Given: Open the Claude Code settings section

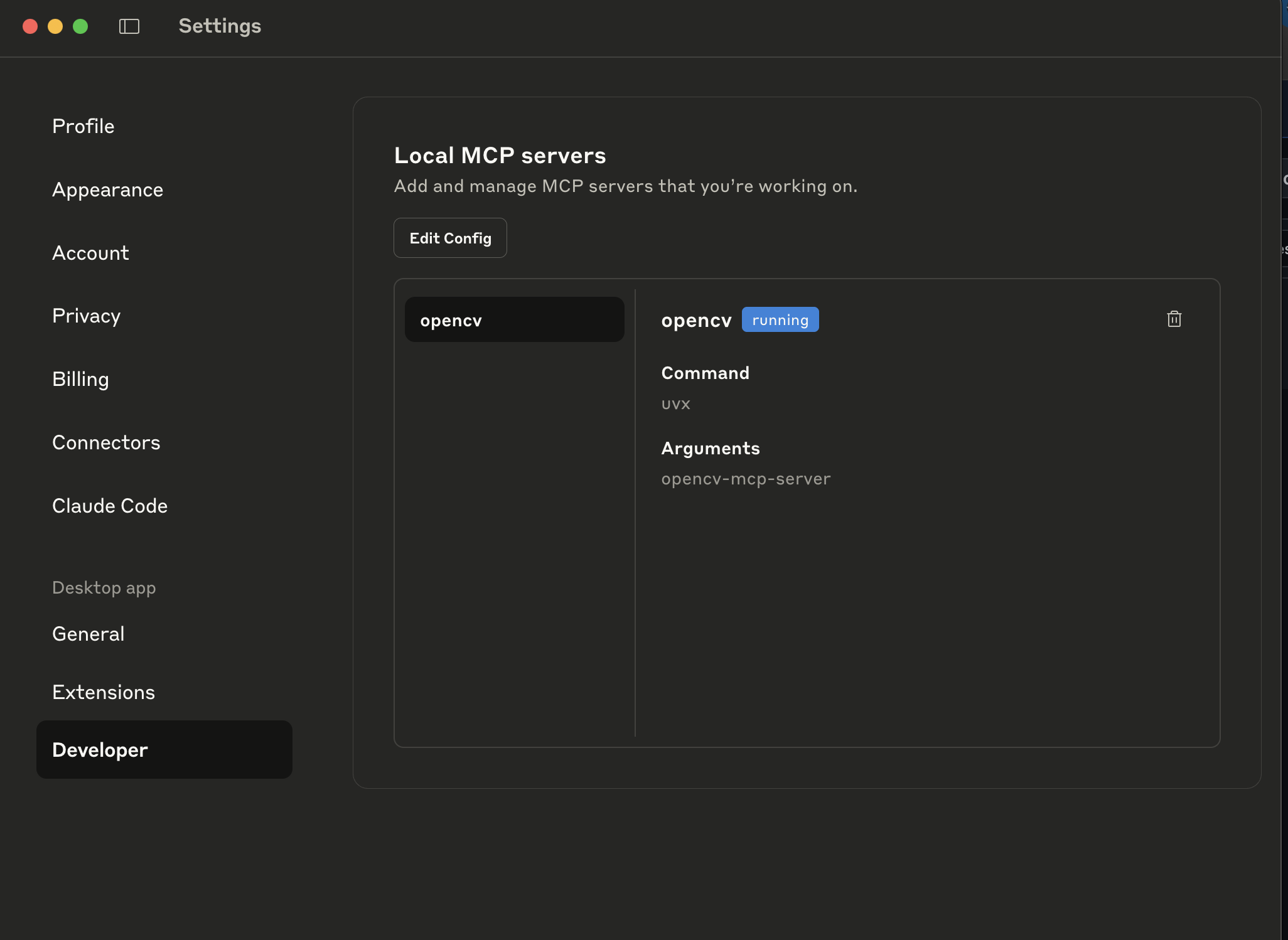Looking at the screenshot, I should click(x=110, y=505).
